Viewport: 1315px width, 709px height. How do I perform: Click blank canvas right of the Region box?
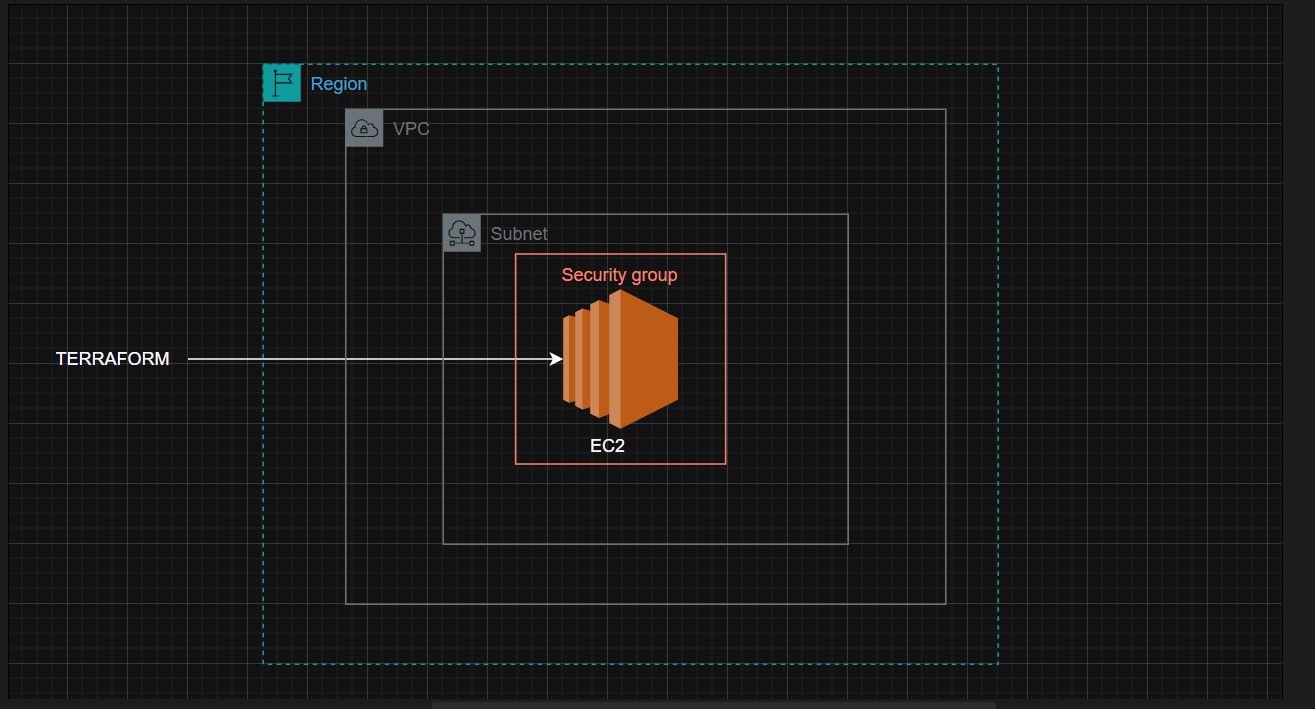tap(1140, 360)
